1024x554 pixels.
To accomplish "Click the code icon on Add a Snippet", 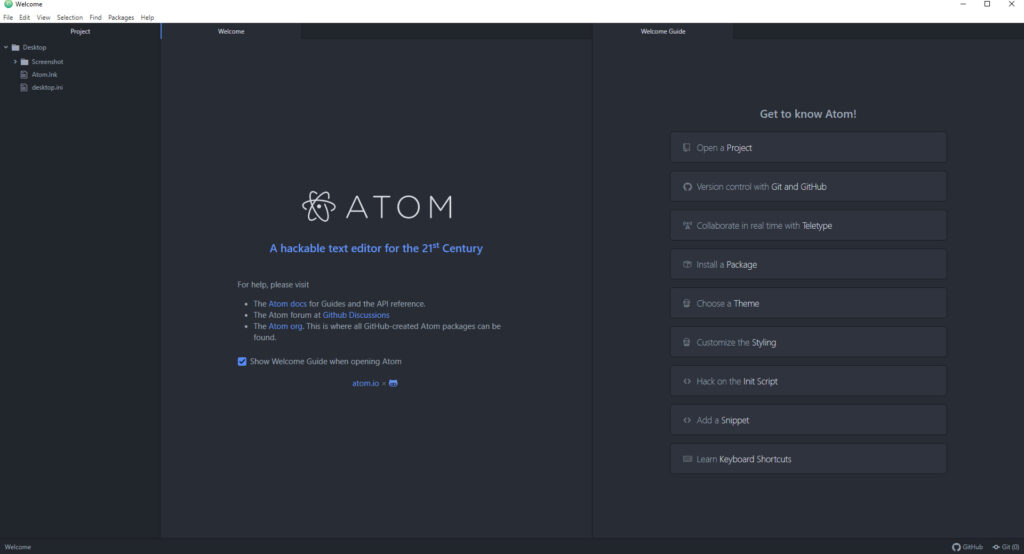I will (687, 420).
